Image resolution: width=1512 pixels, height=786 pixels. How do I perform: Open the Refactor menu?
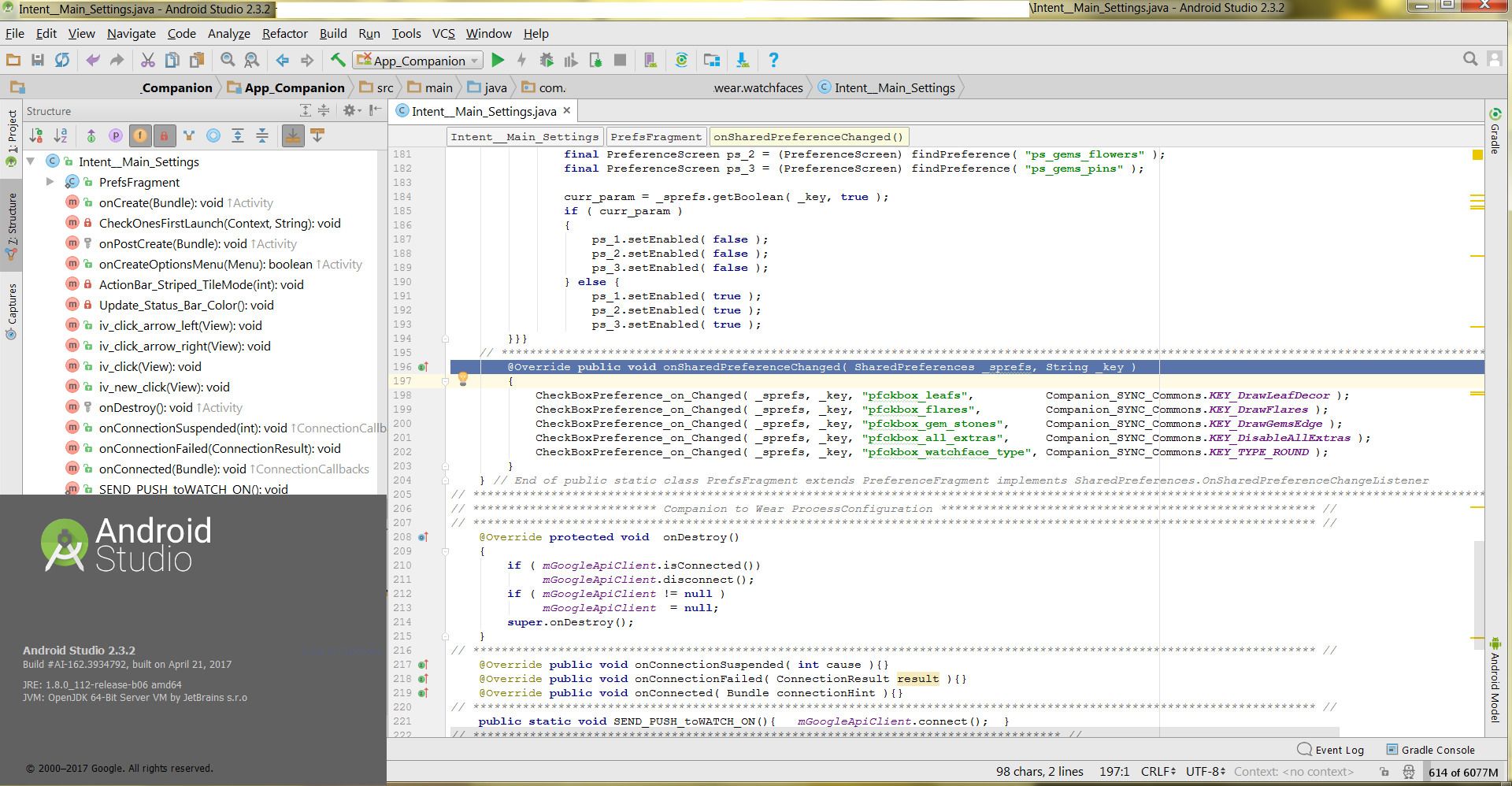point(284,33)
